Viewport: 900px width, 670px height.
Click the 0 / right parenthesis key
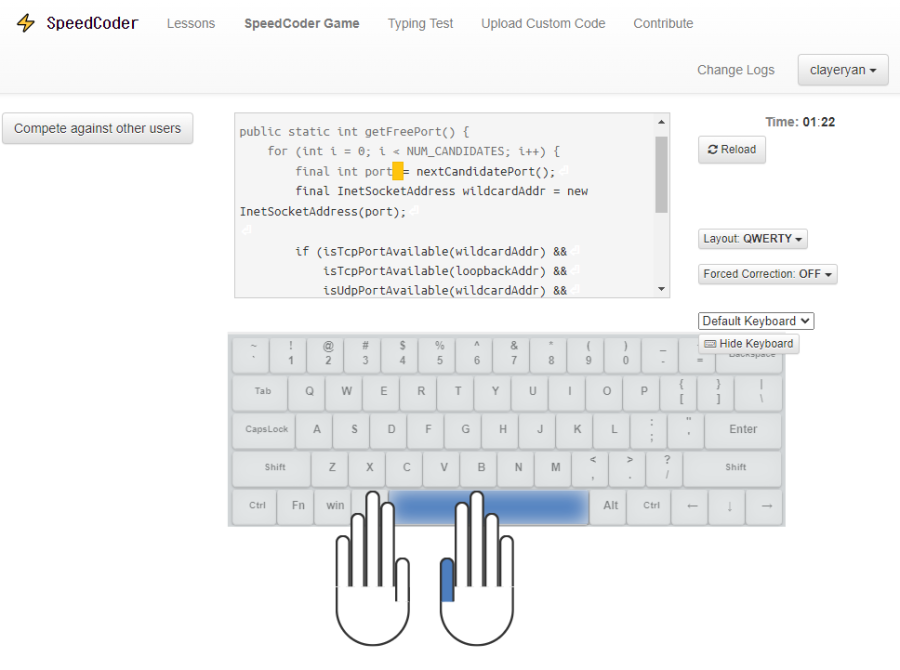tap(624, 353)
